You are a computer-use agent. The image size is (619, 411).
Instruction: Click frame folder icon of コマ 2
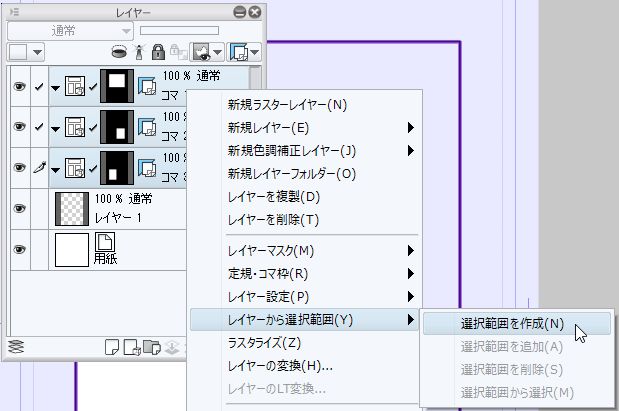pos(75,127)
